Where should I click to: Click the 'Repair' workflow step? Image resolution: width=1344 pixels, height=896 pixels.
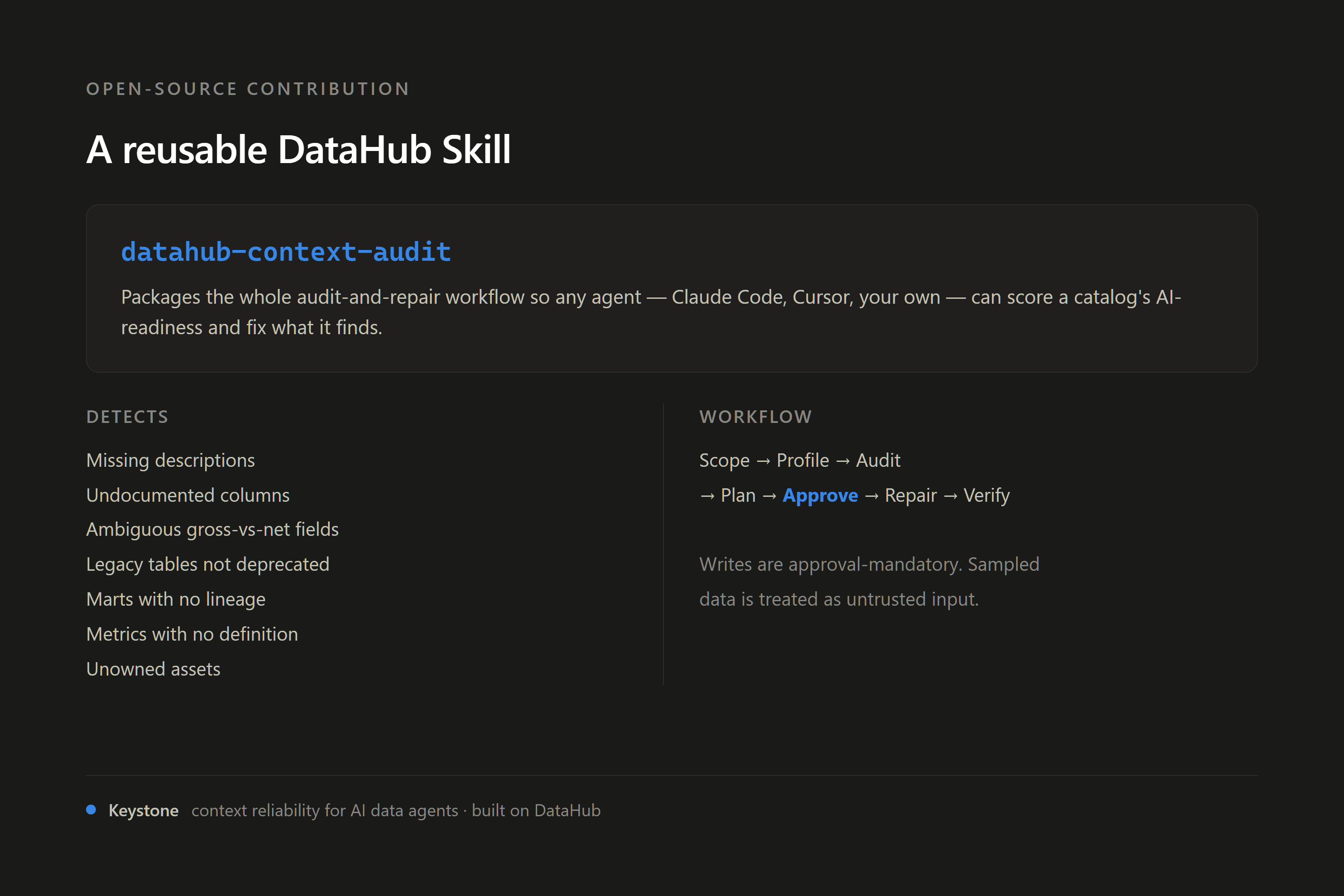point(911,495)
